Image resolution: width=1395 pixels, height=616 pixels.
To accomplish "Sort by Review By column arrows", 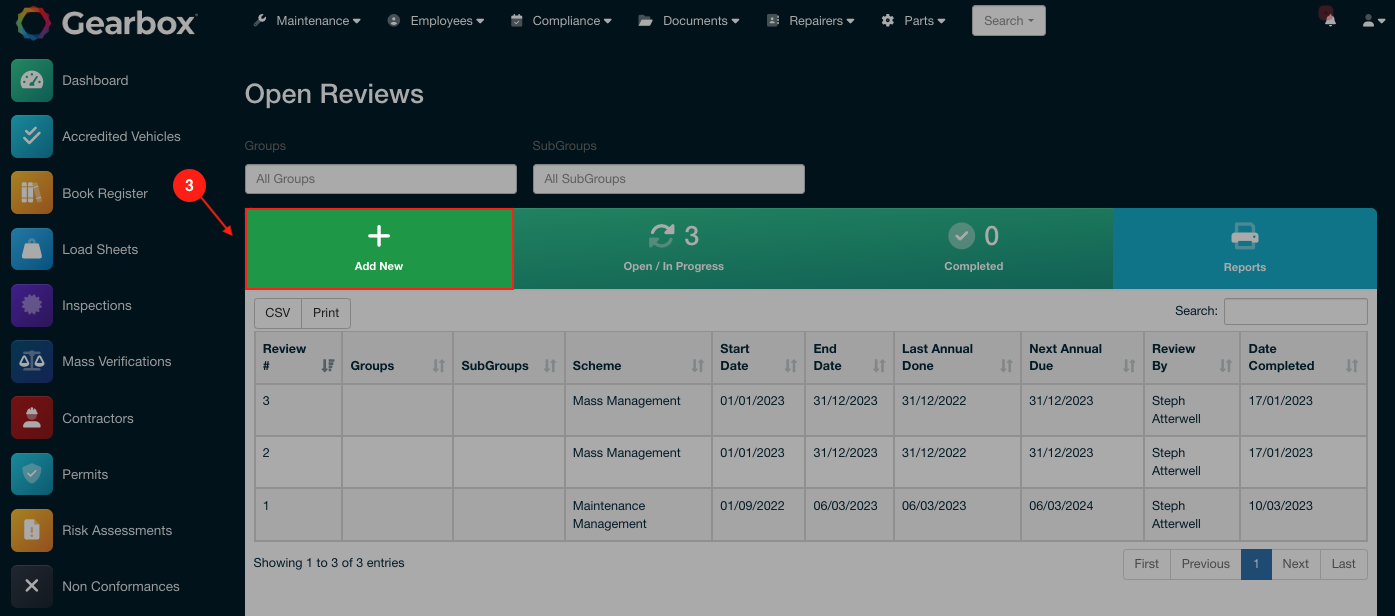I will (x=1226, y=366).
